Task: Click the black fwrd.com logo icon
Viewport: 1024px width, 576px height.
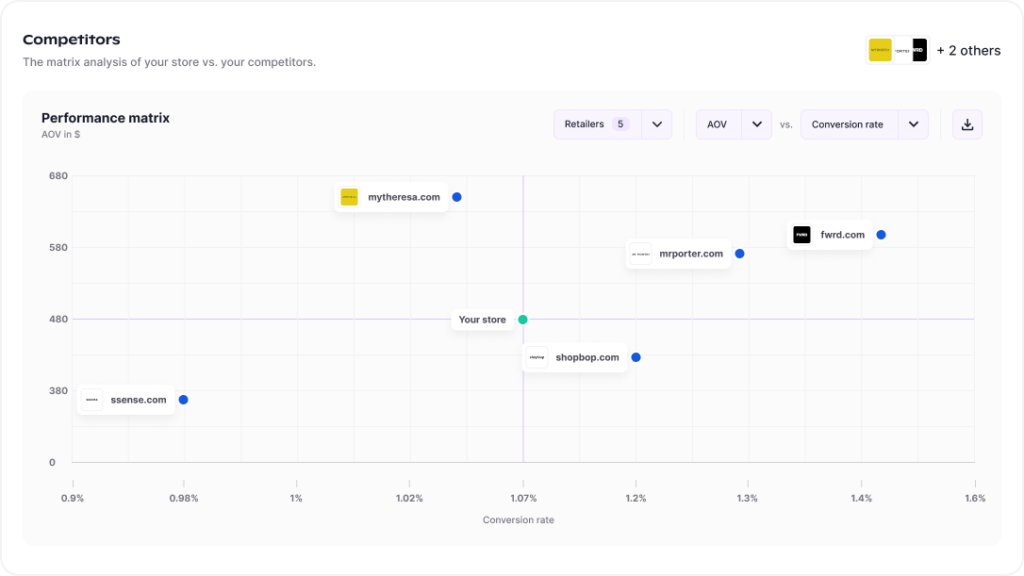Action: pos(802,234)
